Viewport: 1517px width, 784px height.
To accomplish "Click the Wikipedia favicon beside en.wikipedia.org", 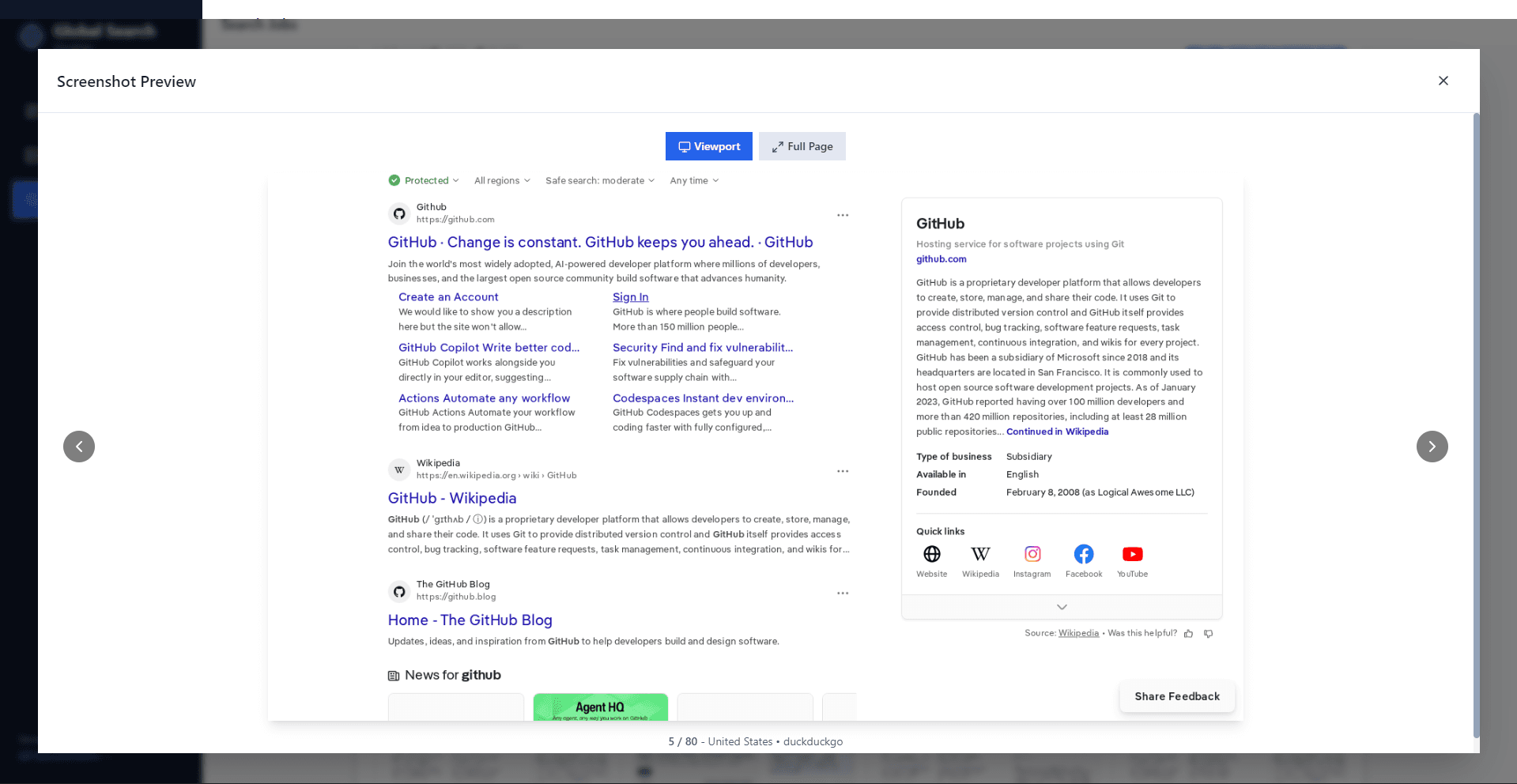I will click(x=399, y=469).
